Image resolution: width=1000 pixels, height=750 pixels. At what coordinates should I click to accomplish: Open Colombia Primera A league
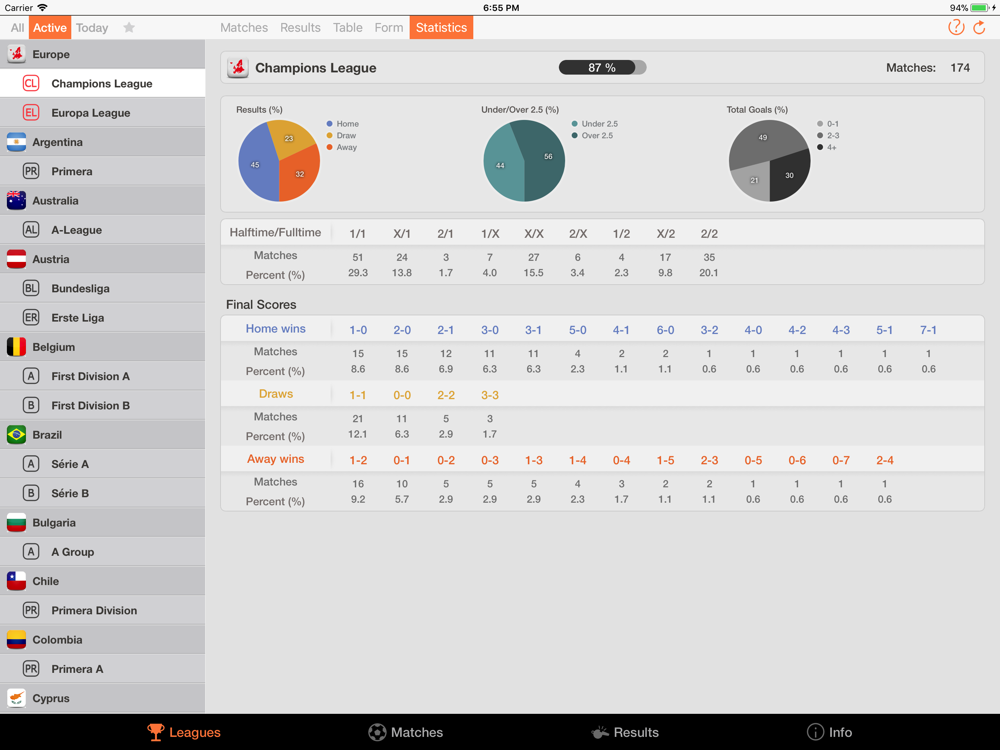[x=103, y=669]
